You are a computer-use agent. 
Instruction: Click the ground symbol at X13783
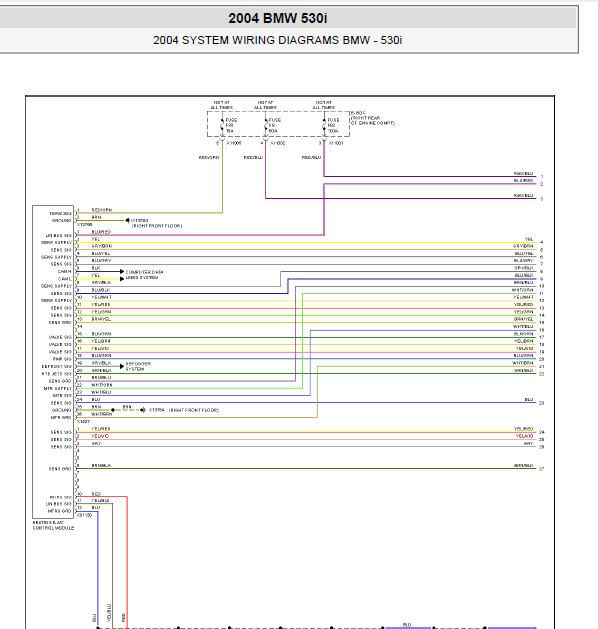(127, 220)
